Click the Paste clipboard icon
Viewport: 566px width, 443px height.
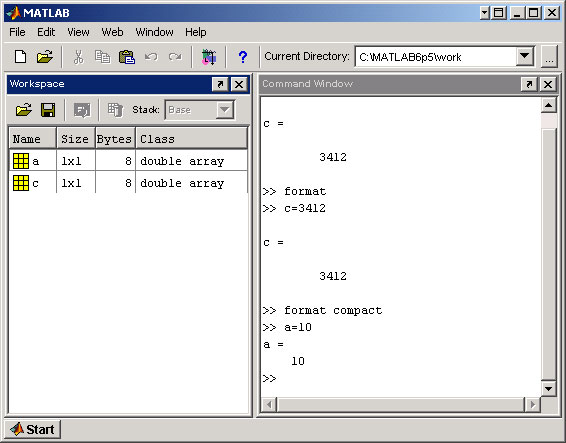click(x=127, y=57)
